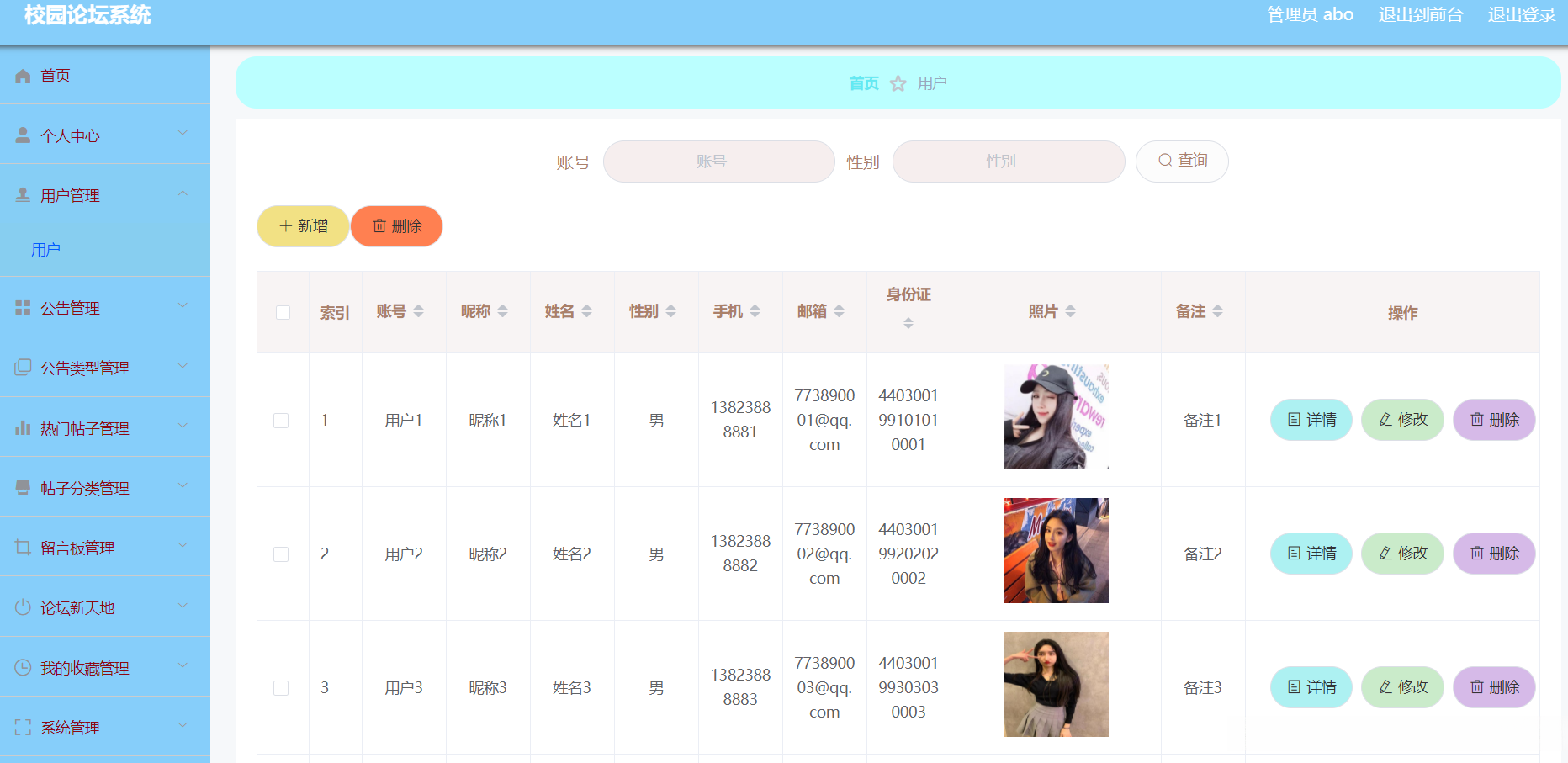Click the fullscreen icon beside 系统管理
1568x763 pixels.
pos(23,728)
